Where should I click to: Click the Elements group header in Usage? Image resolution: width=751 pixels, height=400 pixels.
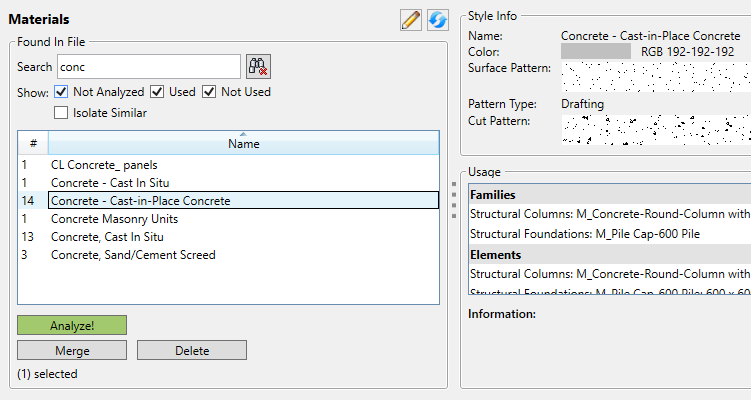(x=610, y=254)
